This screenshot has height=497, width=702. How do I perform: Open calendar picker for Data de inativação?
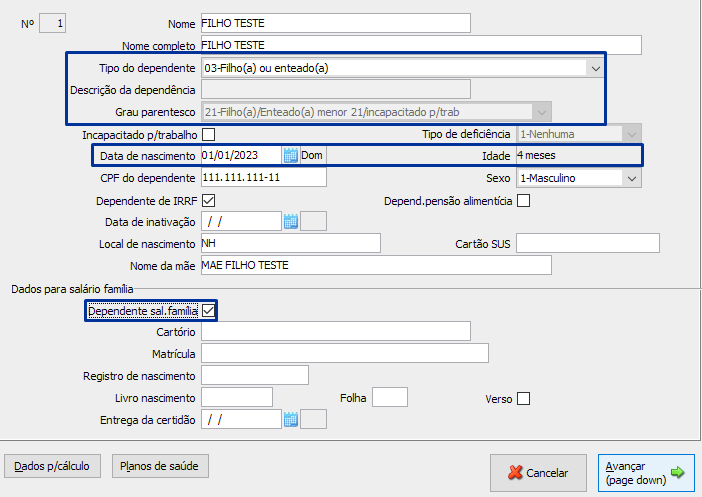pyautogui.click(x=291, y=222)
